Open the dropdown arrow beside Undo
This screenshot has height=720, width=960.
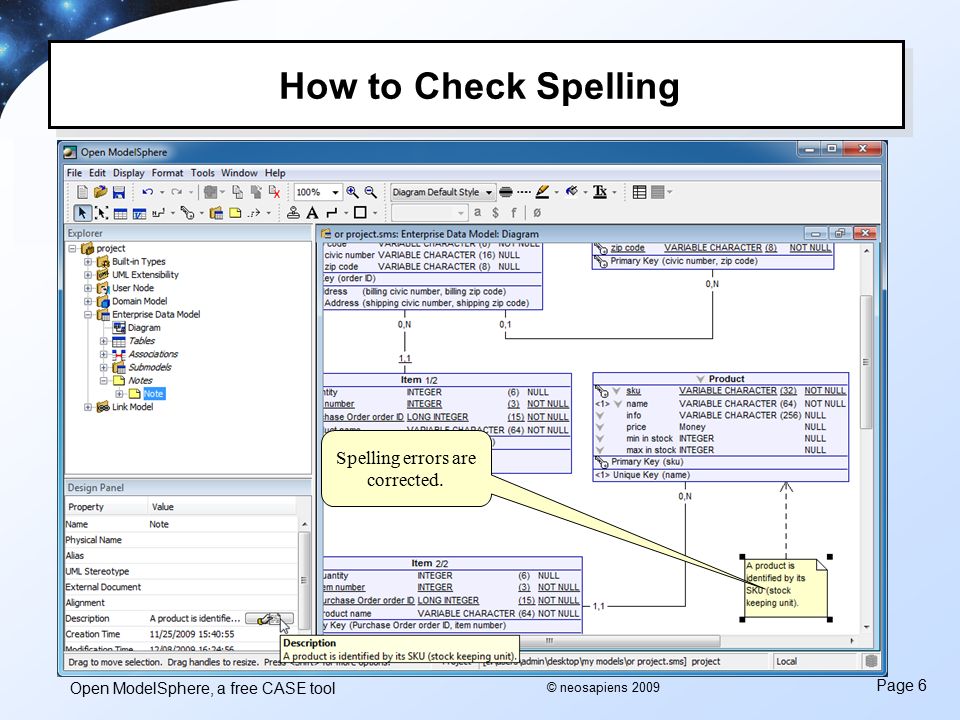(162, 192)
